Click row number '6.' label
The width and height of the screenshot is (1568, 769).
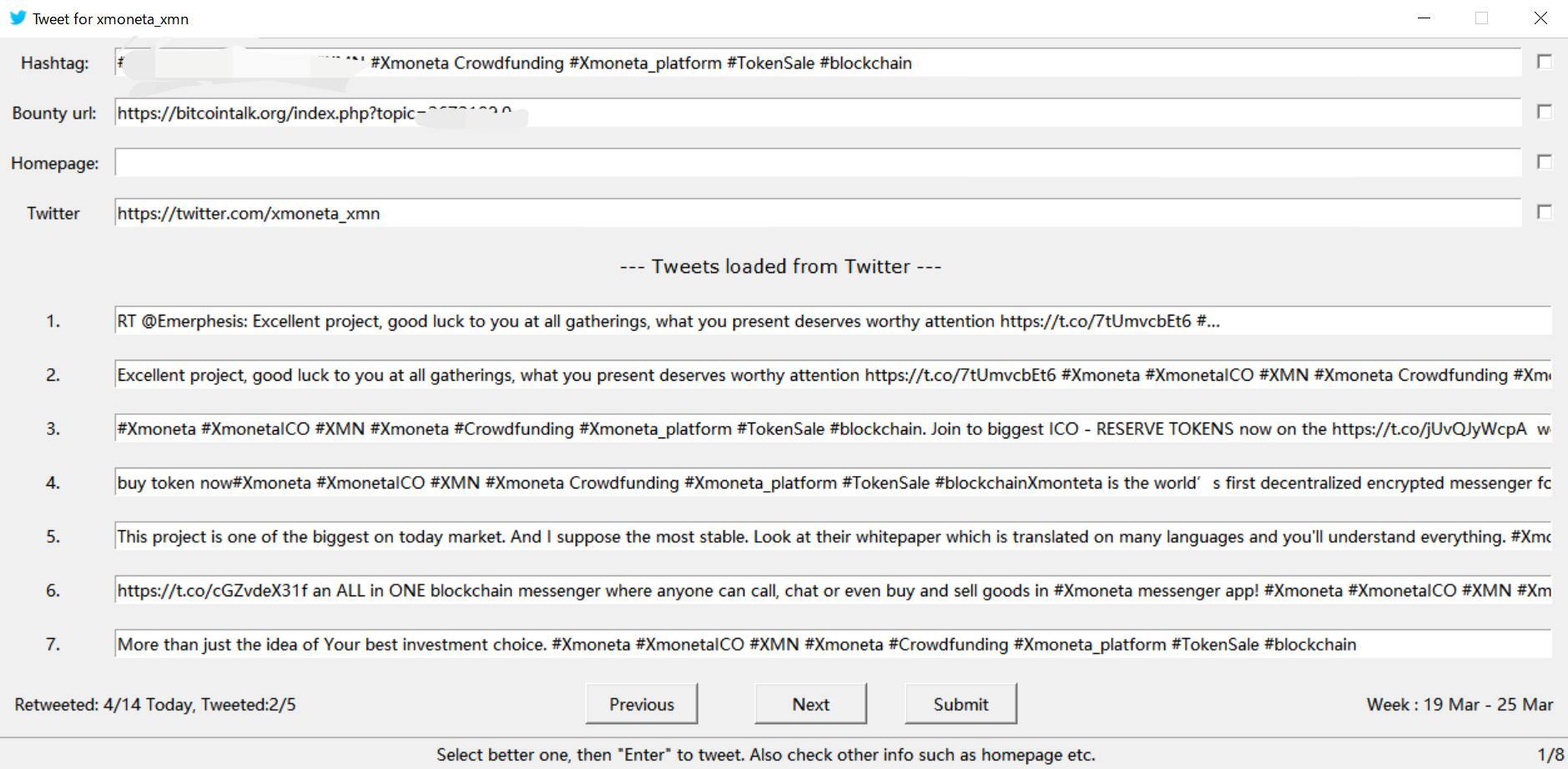tap(53, 590)
